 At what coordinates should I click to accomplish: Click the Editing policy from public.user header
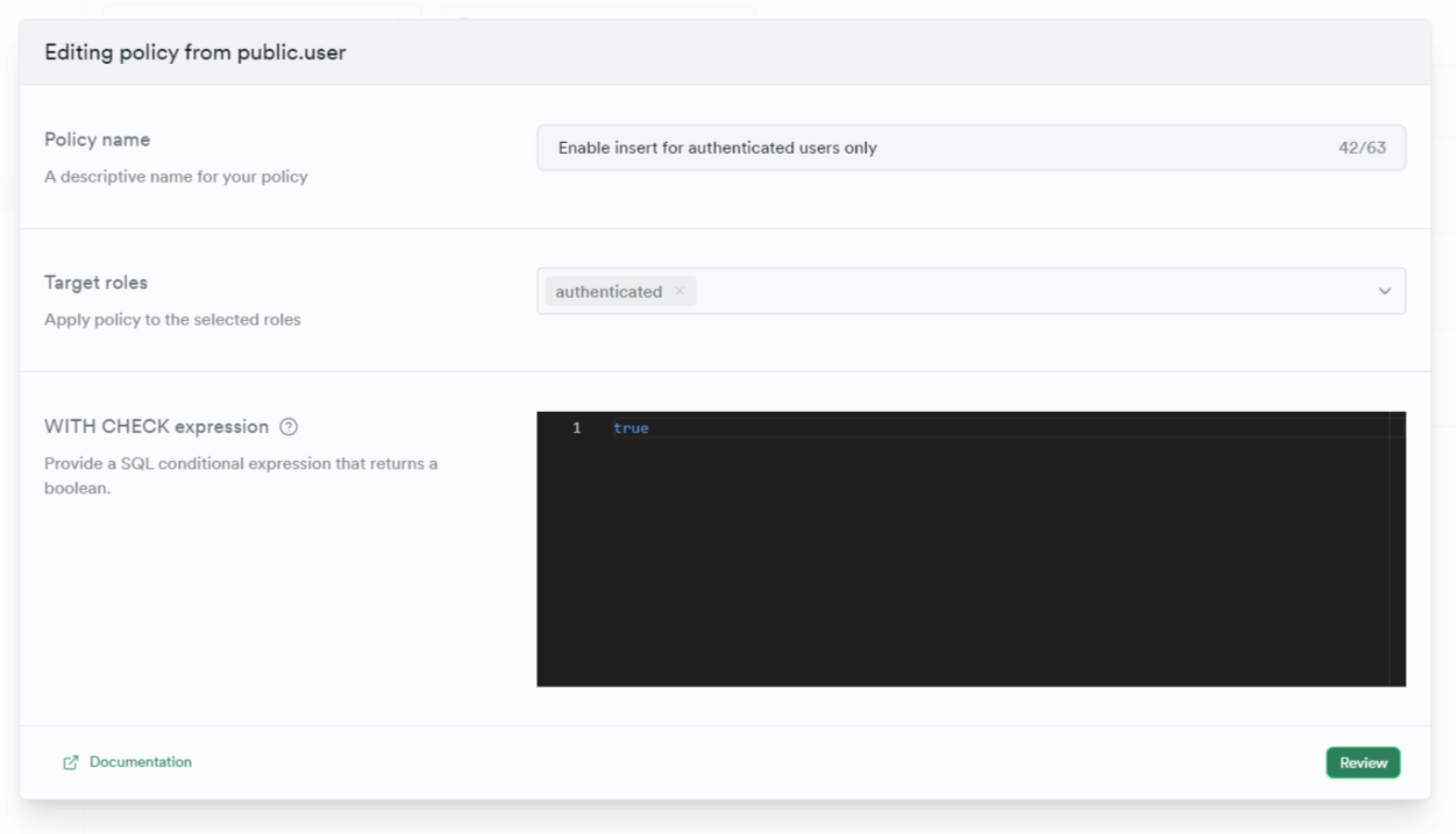coord(195,52)
